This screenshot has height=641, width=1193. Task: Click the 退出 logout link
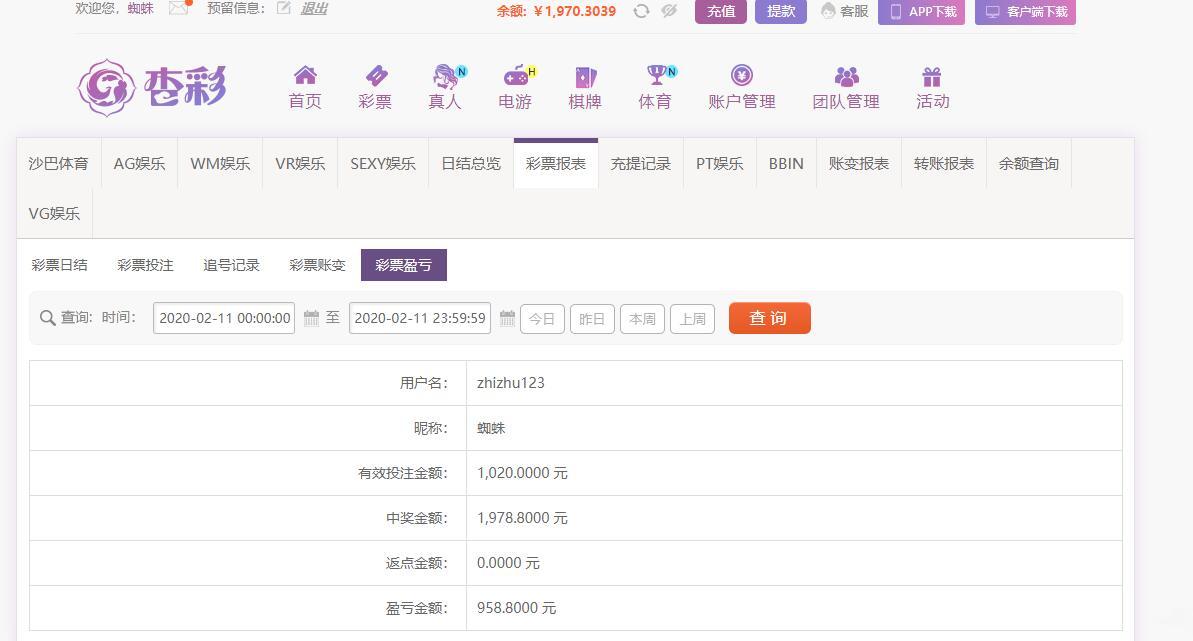(x=314, y=8)
